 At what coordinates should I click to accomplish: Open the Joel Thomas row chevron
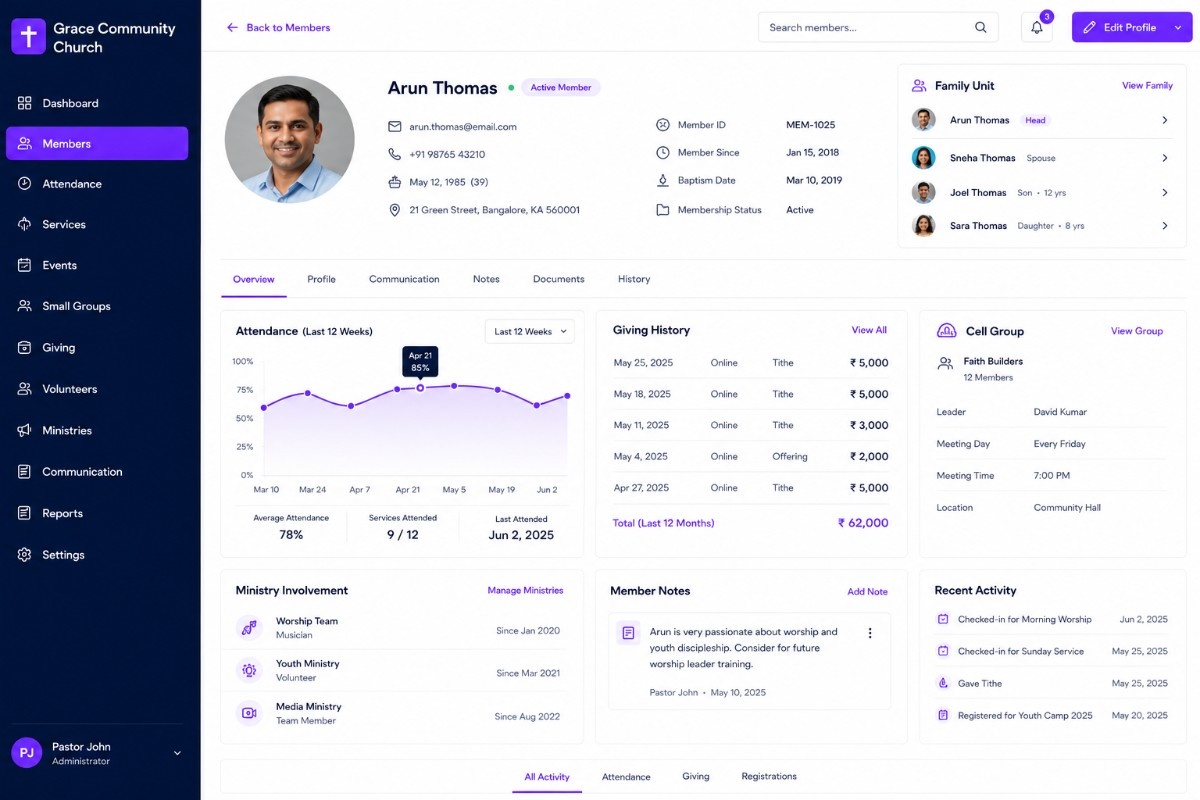point(1165,192)
